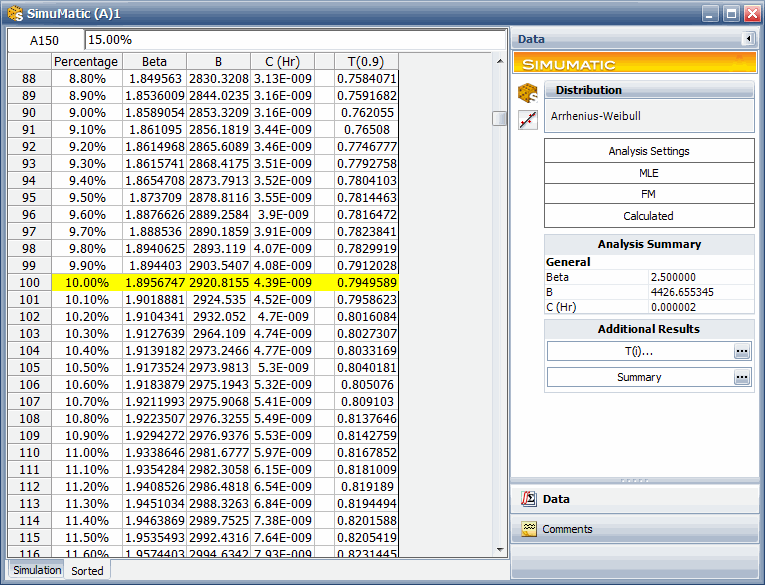Click the vertical scrollbar thumb
The image size is (765, 585).
coord(500,118)
